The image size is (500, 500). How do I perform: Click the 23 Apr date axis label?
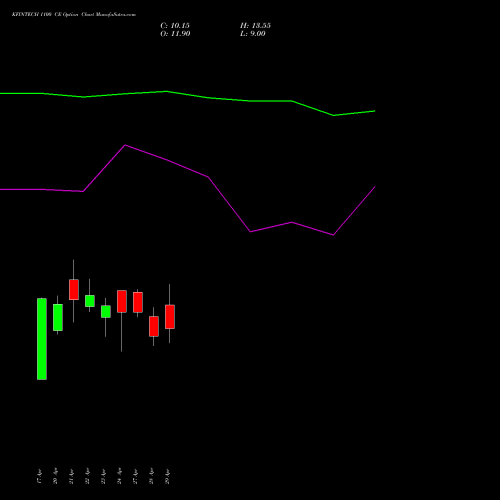pos(103,477)
